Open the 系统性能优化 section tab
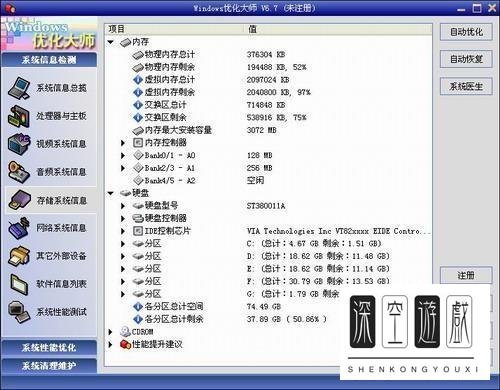The image size is (500, 390). click(49, 348)
